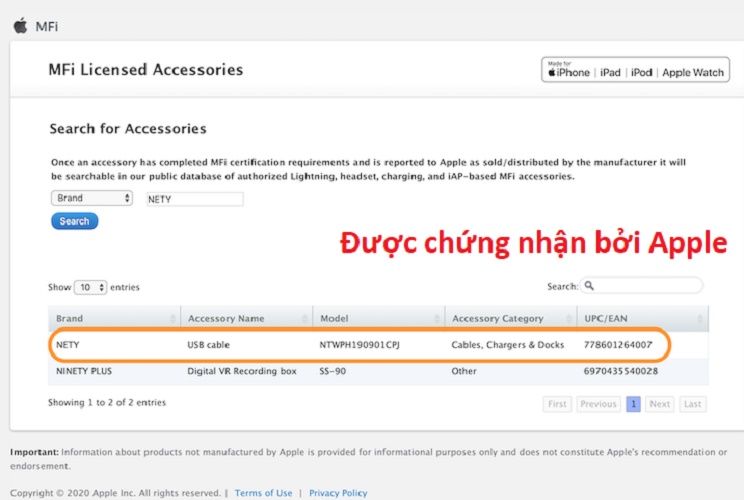744x500 pixels.
Task: Click the Search for Accessories heading
Action: [128, 129]
